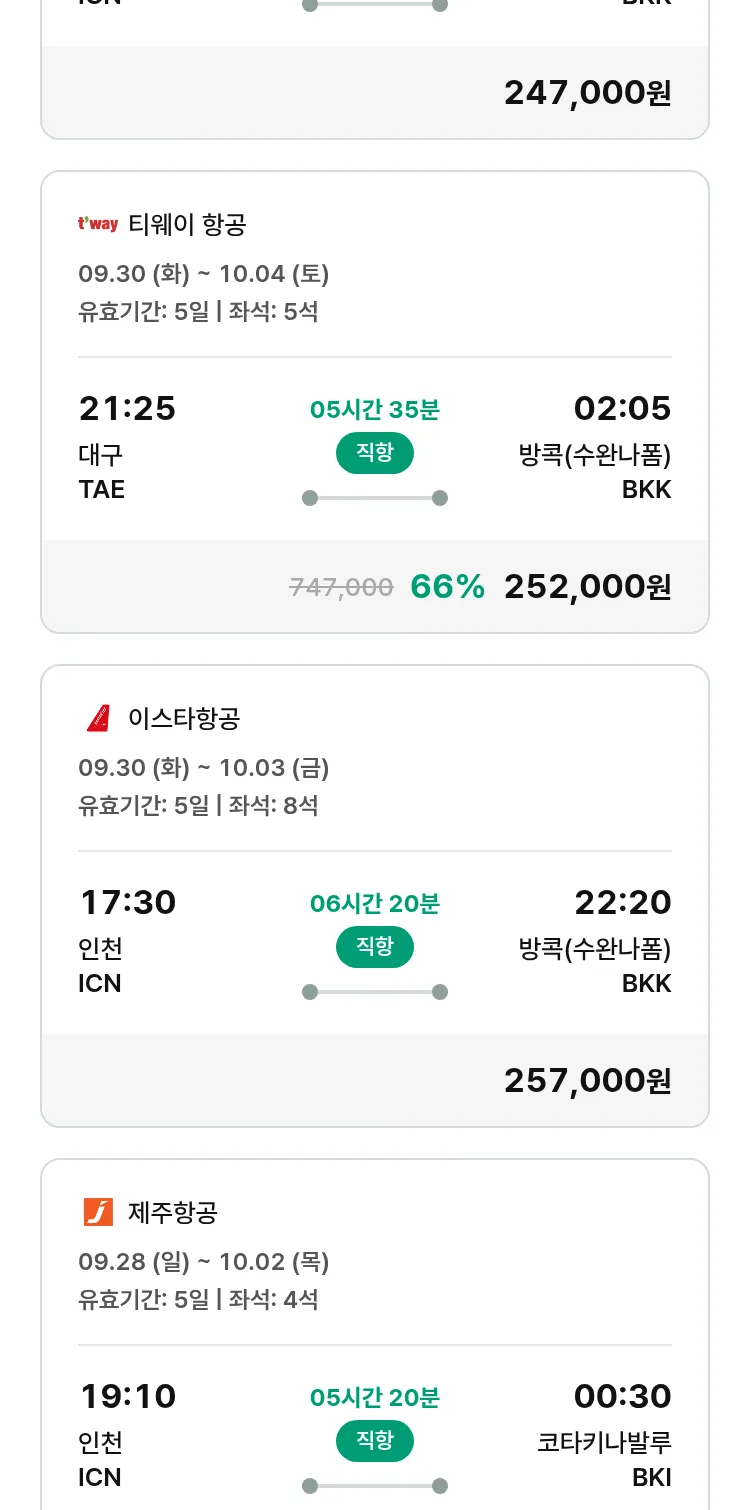Select the 257,000원 Eastar fare
Screen dimensions: 750x1510
(587, 1081)
